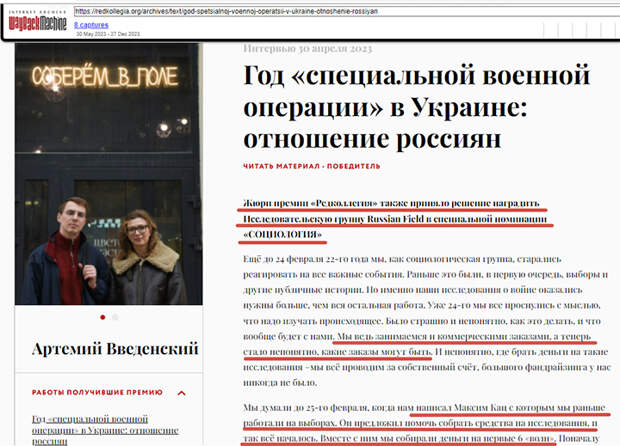Open the sidebar link to the awarded article
The image size is (620, 446).
(x=105, y=430)
